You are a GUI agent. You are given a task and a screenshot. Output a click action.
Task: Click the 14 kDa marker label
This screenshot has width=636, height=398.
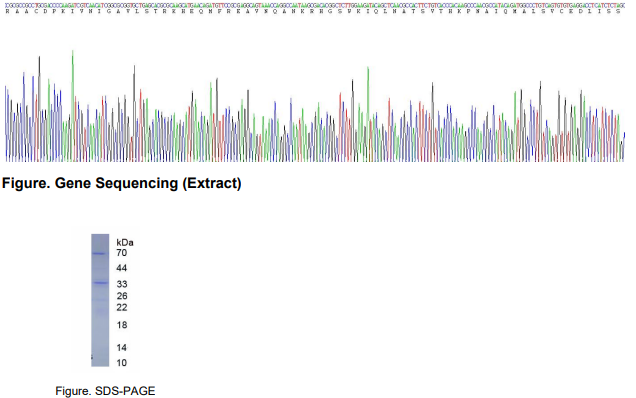point(122,347)
